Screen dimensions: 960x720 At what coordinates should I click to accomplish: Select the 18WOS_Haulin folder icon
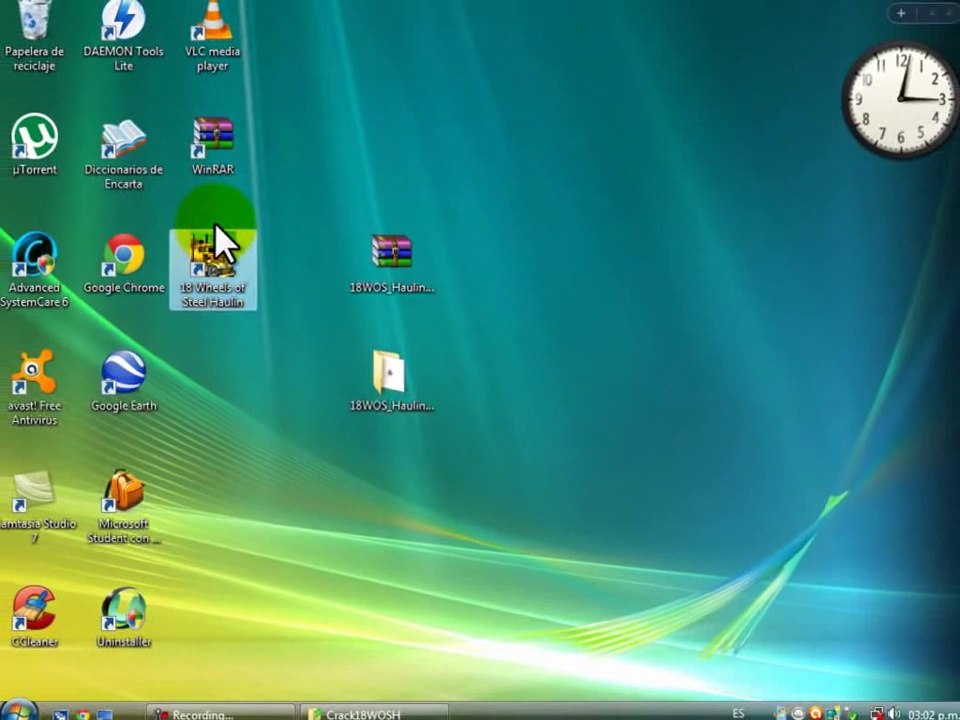[x=392, y=381]
